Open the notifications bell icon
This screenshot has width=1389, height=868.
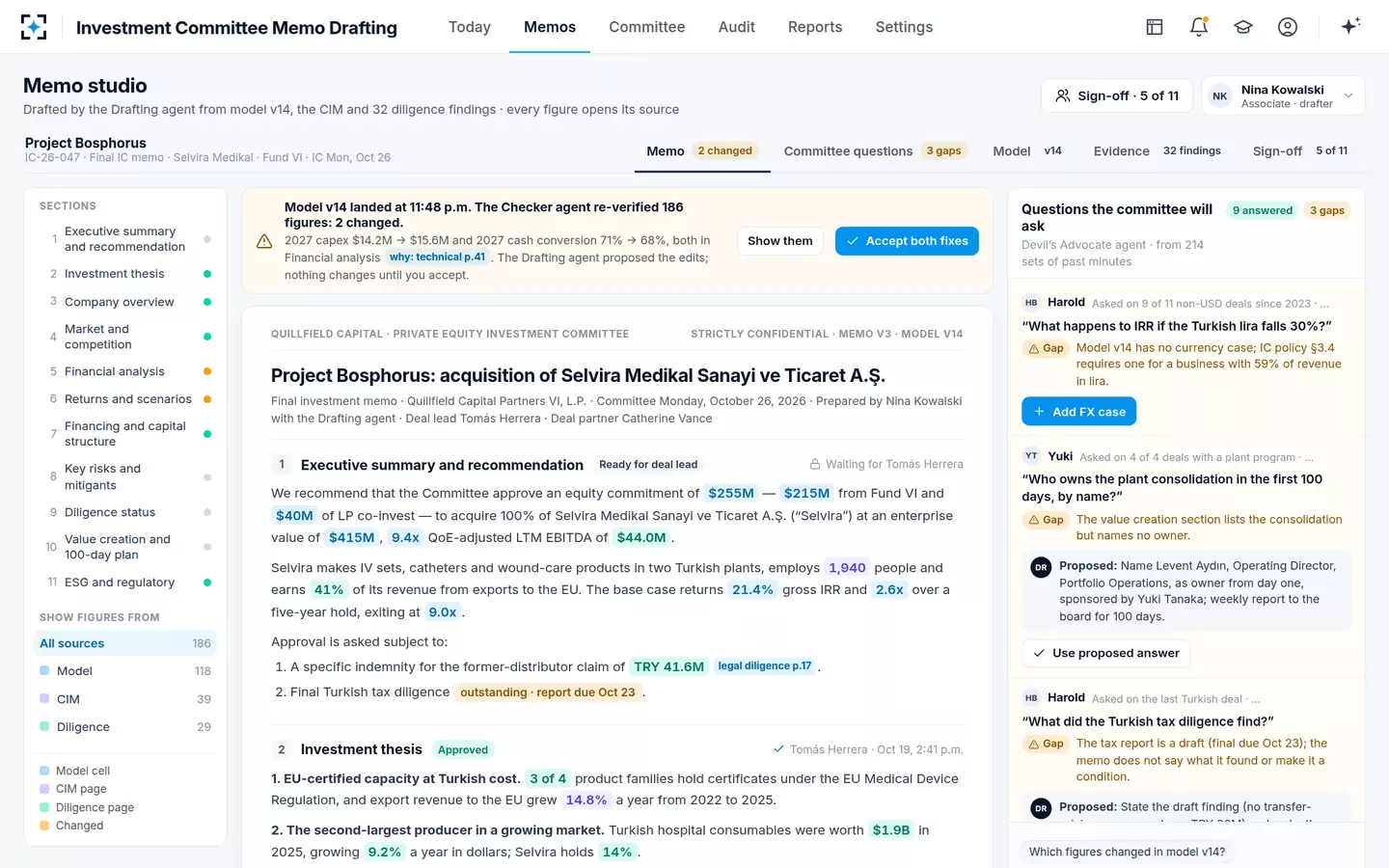point(1199,27)
